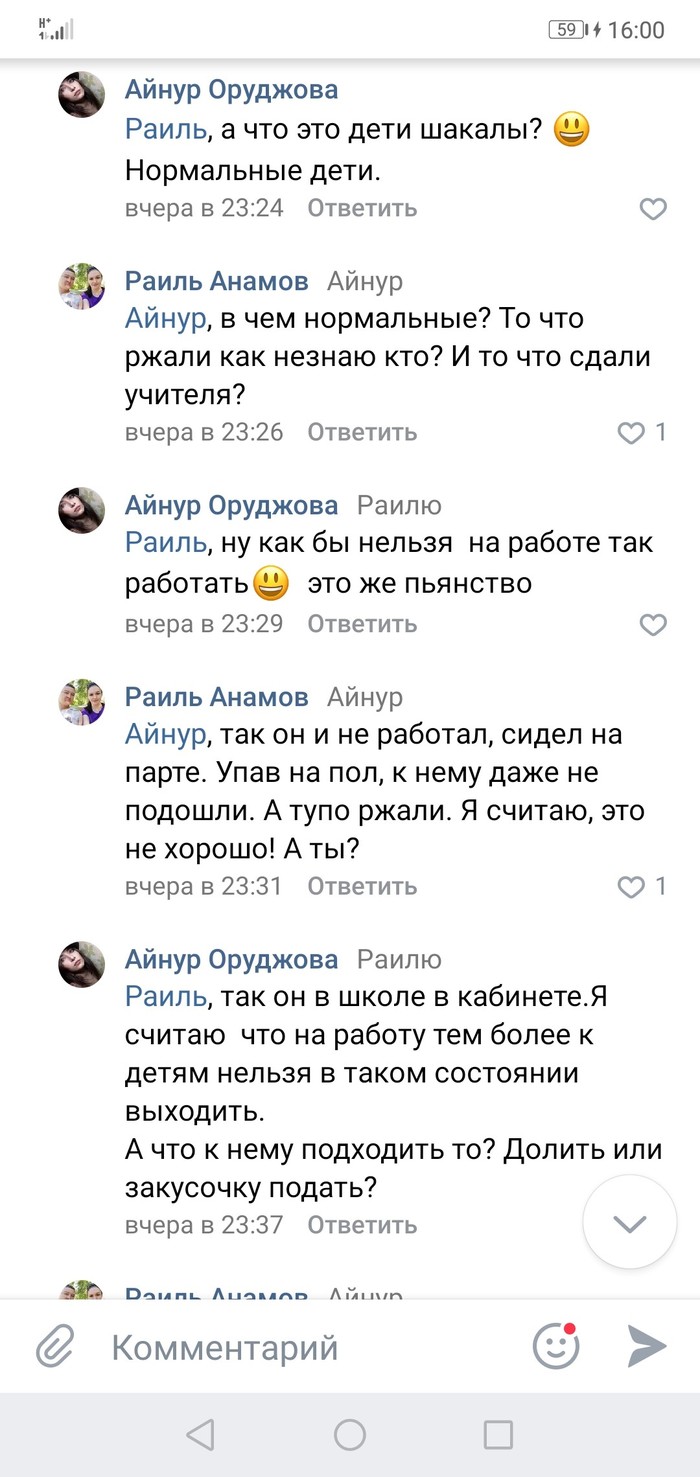Viewport: 700px width, 1477px height.
Task: Like the comment posted at 23:29
Action: pos(652,625)
